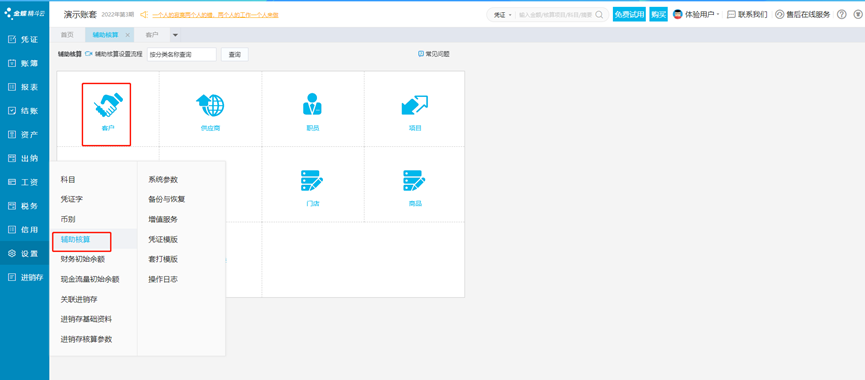Viewport: 865px width, 380px height.
Task: Open 报表 in the left sidebar
Action: [24, 87]
